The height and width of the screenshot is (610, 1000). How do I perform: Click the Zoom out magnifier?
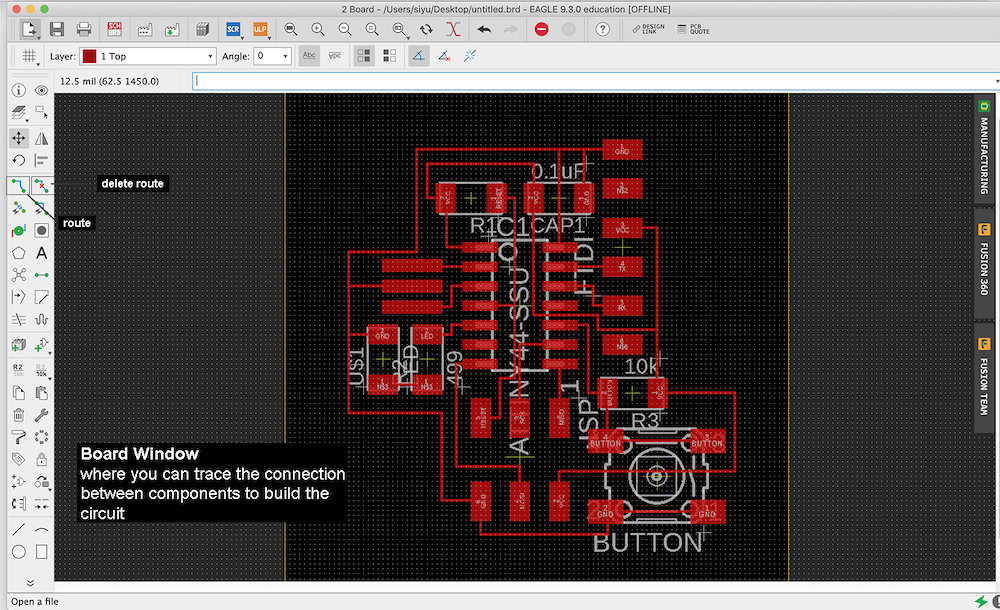click(345, 29)
